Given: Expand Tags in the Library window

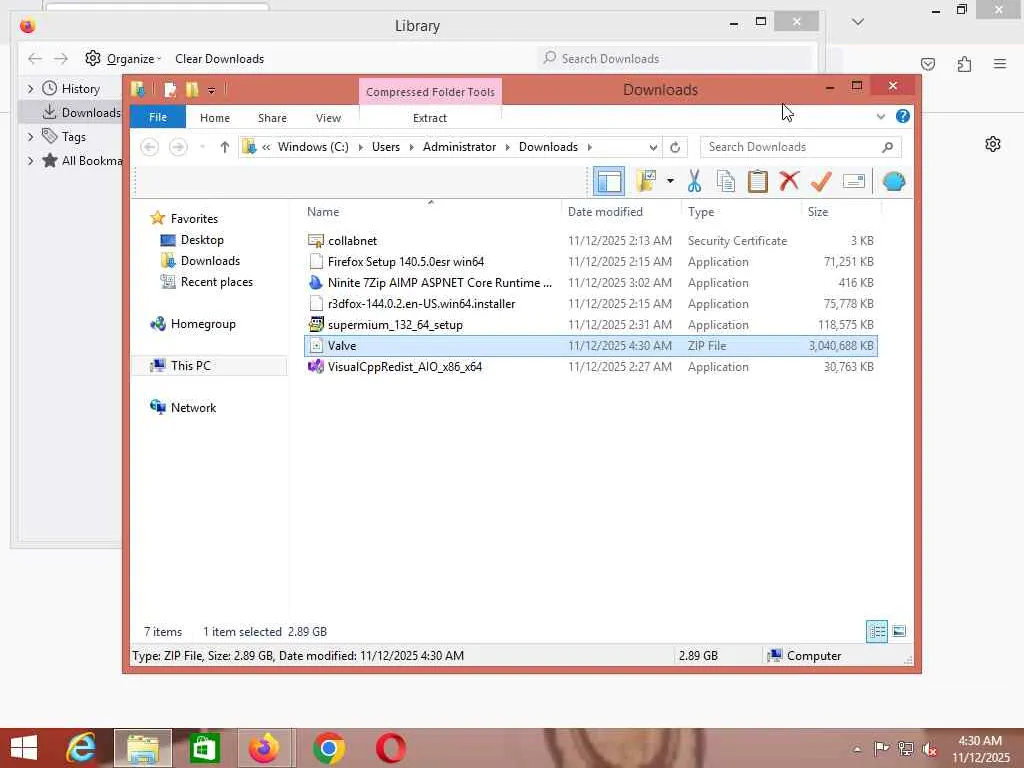Looking at the screenshot, I should point(31,136).
